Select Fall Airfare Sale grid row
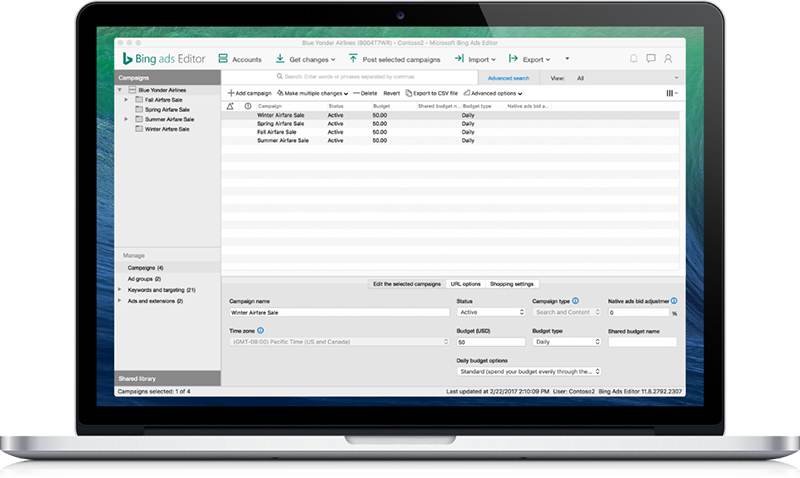This screenshot has height=478, width=800. (x=450, y=132)
